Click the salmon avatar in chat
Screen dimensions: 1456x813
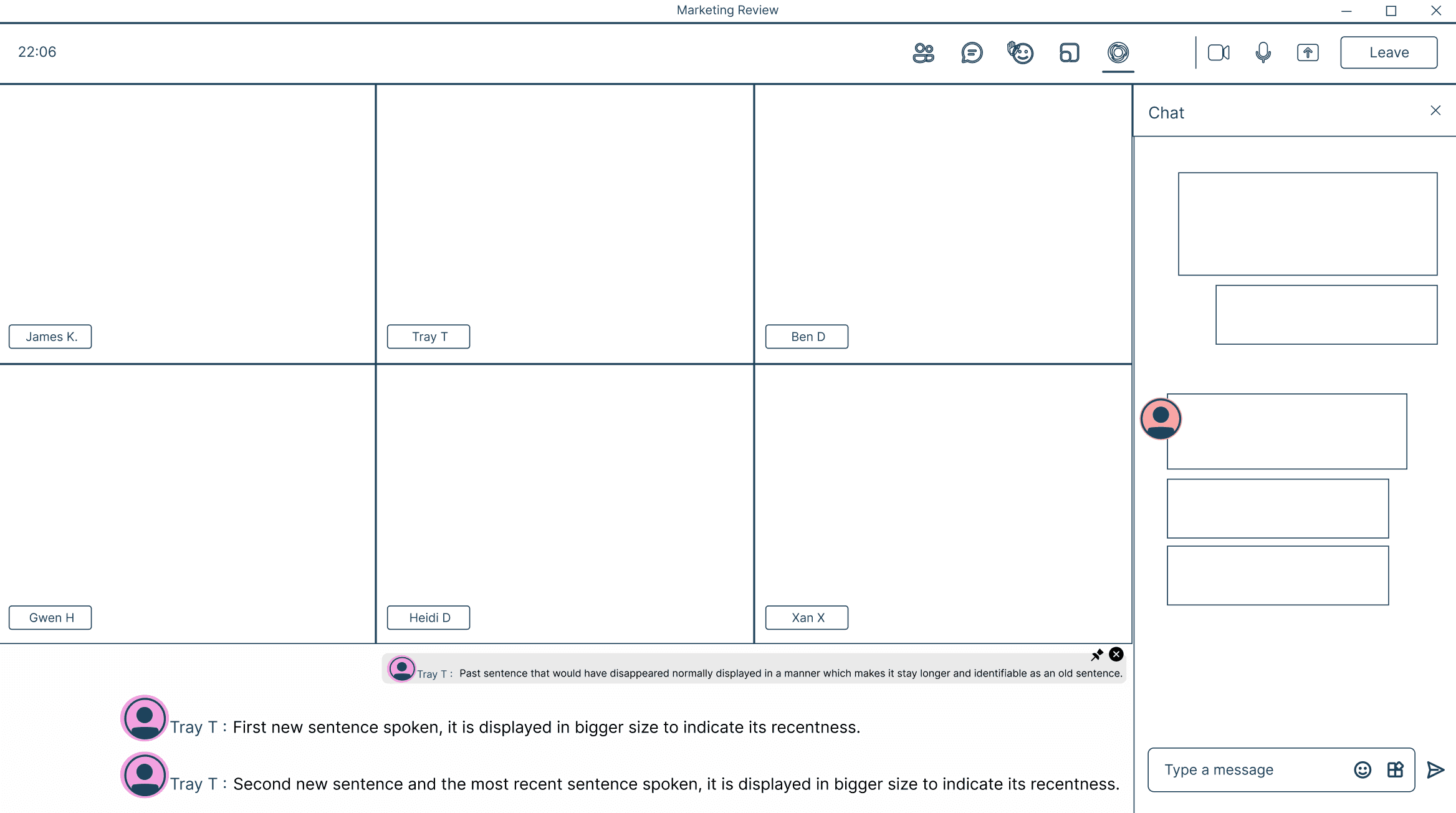tap(1161, 419)
